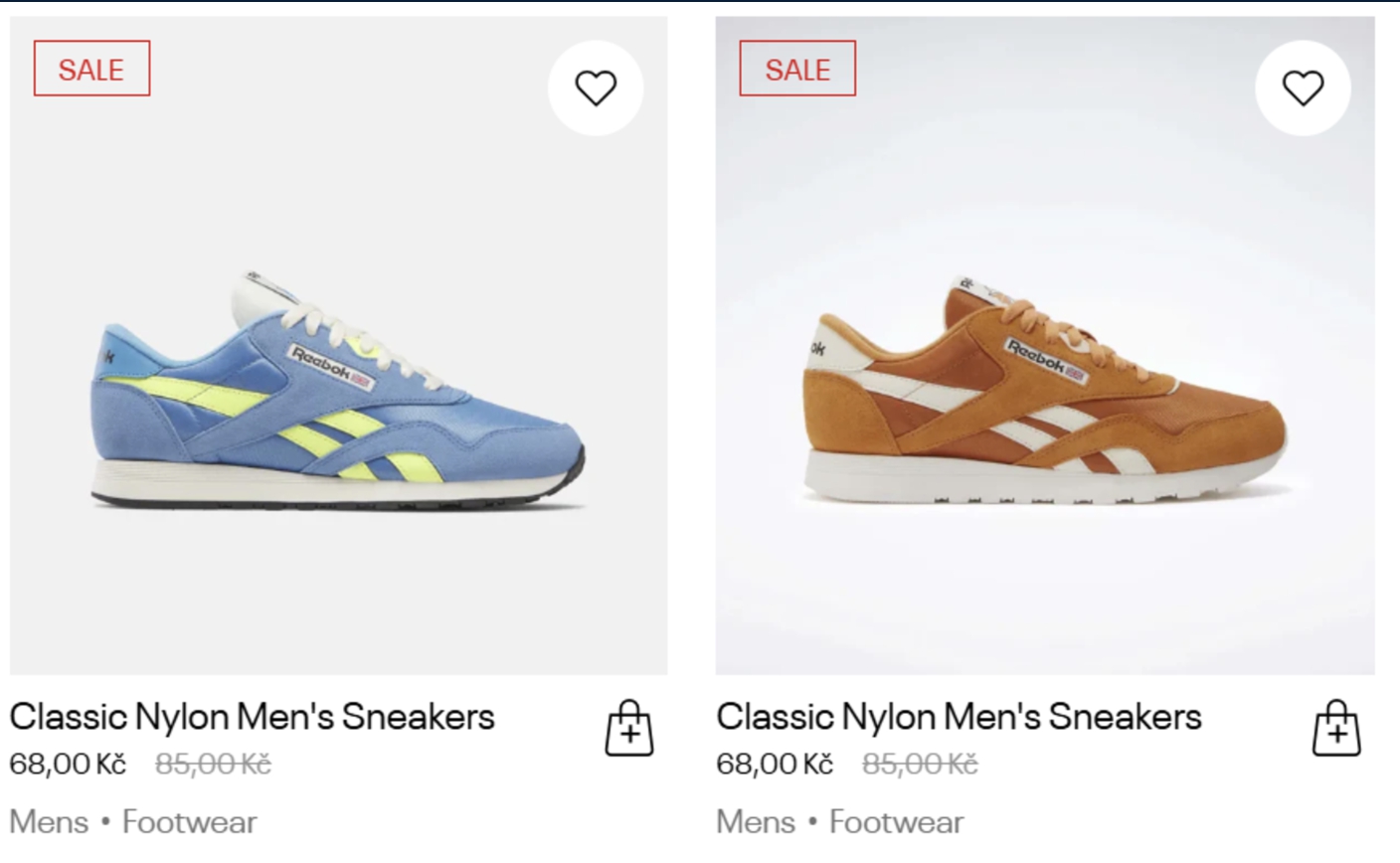Click the crossed-out 85,00 Kč under orange sneaker
Image resolution: width=1400 pixels, height=863 pixels.
coord(920,764)
